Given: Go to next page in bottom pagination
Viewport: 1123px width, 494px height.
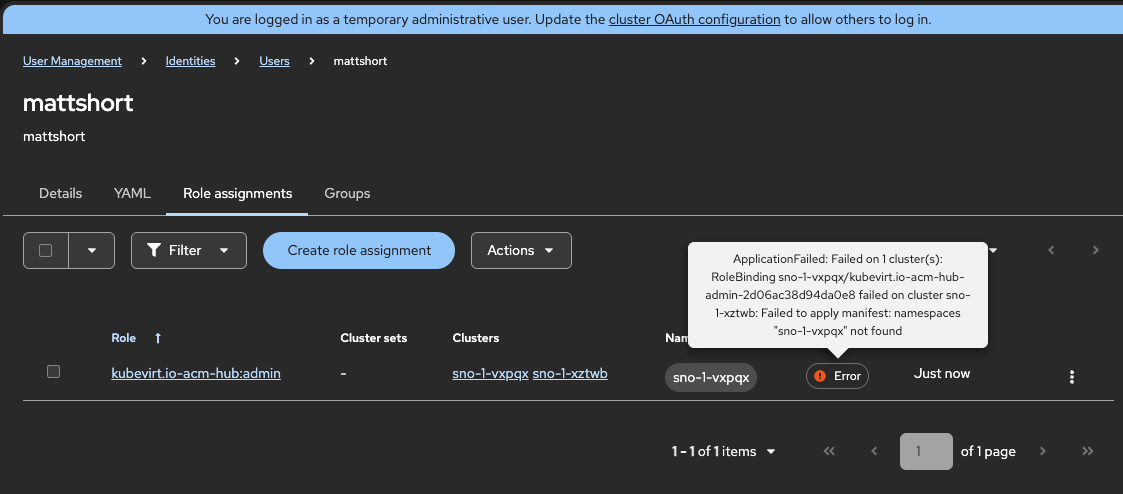Looking at the screenshot, I should (1043, 451).
